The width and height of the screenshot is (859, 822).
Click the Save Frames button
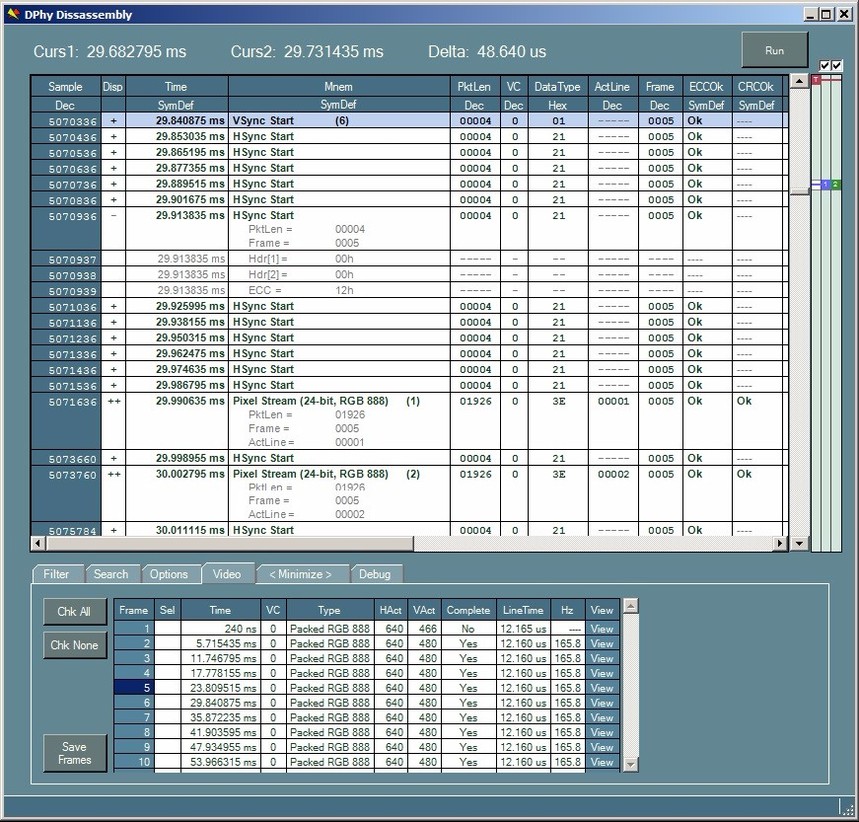click(x=75, y=753)
